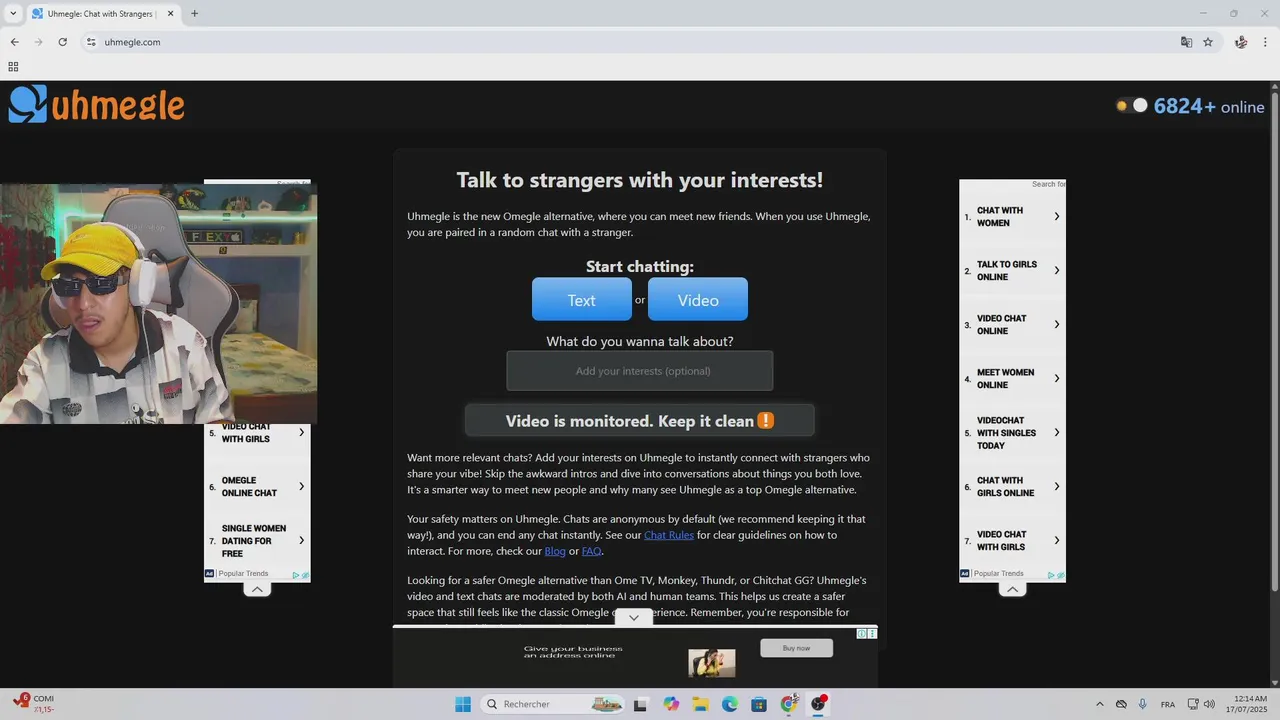Open right-side 'Video Chat with Girls' chevron
This screenshot has width=1280, height=720.
coord(1057,541)
